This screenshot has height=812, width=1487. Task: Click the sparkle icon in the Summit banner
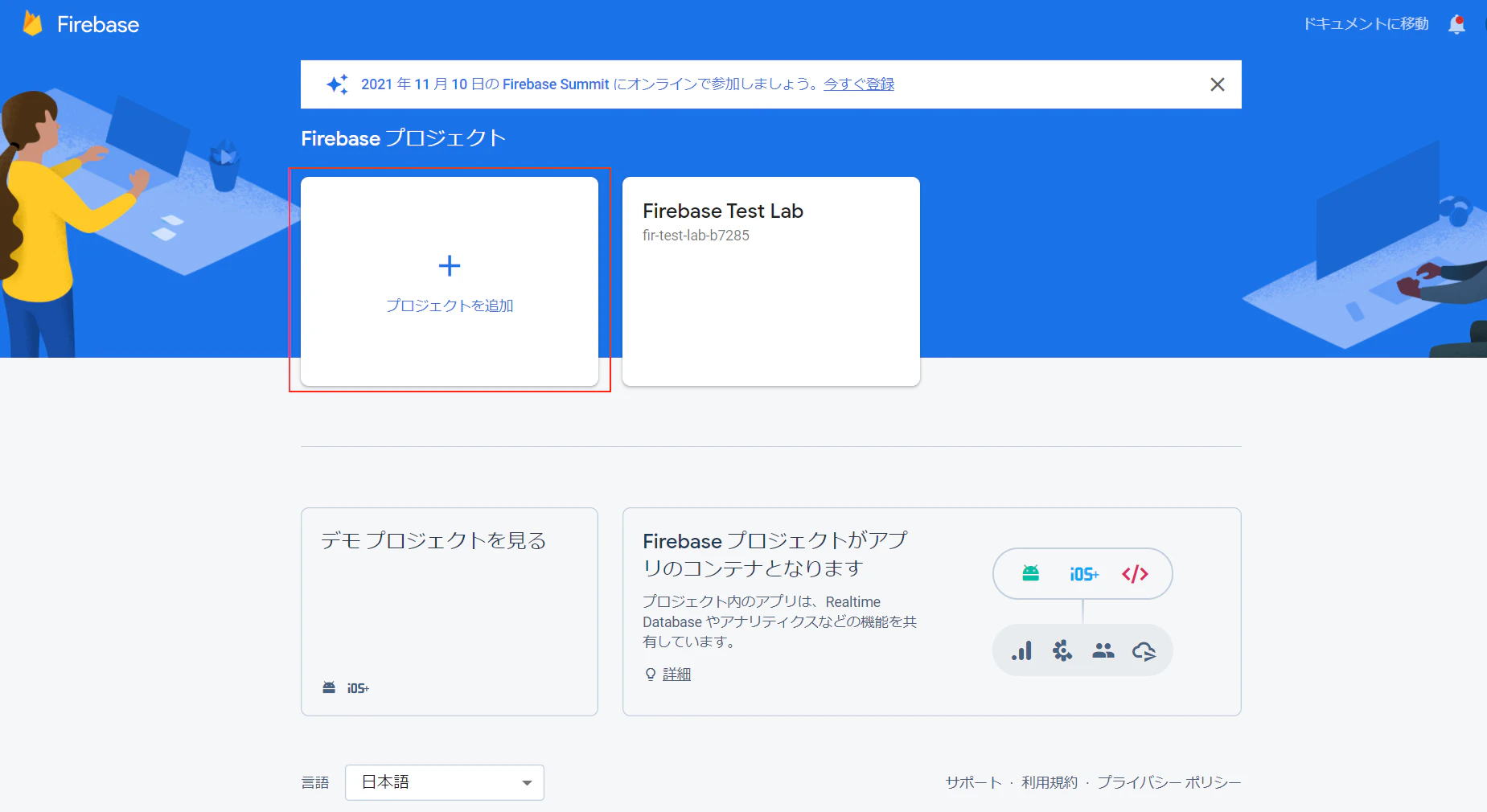[337, 84]
